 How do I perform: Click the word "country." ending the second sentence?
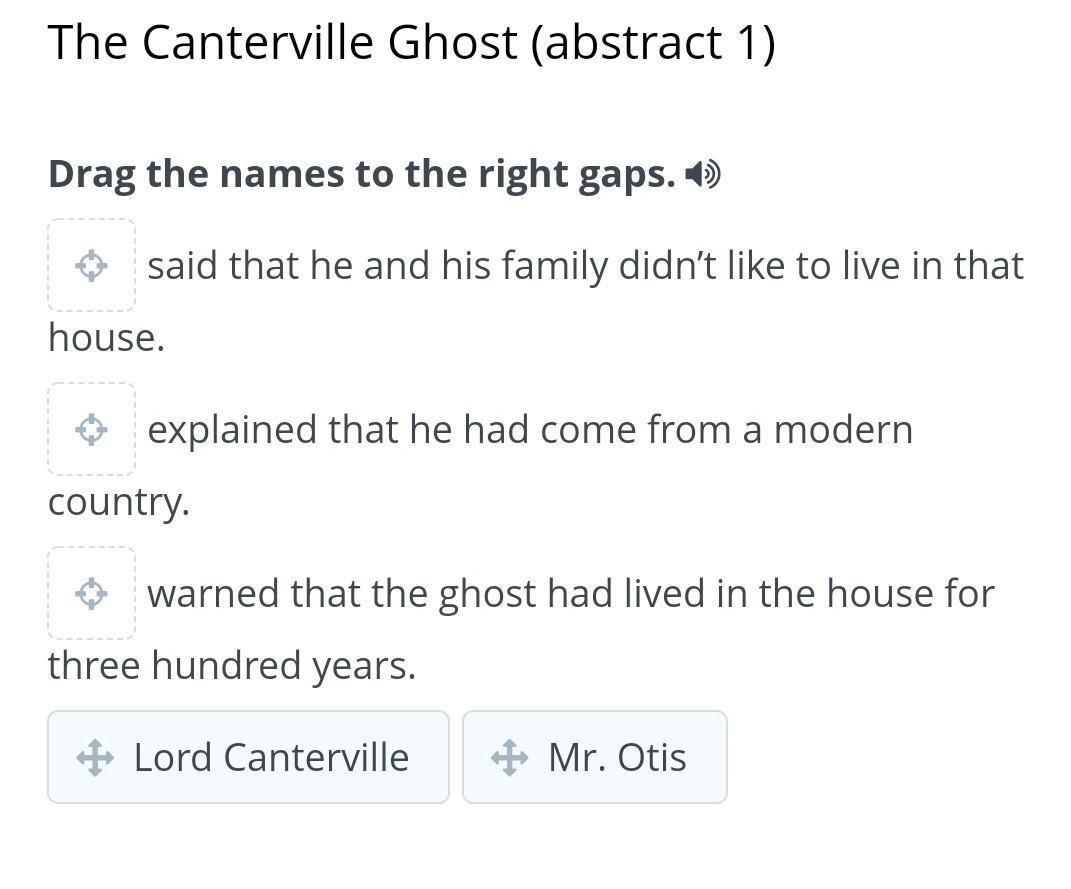coord(118,502)
